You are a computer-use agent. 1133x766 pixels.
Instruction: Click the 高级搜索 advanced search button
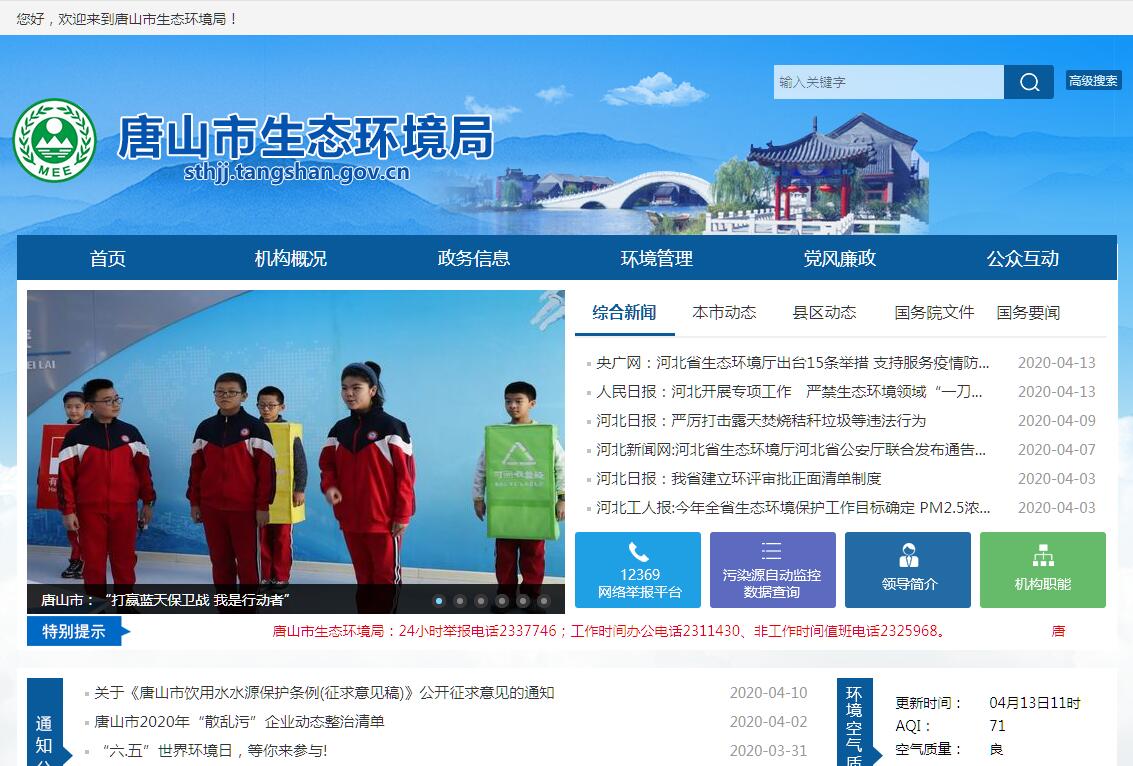point(1093,81)
